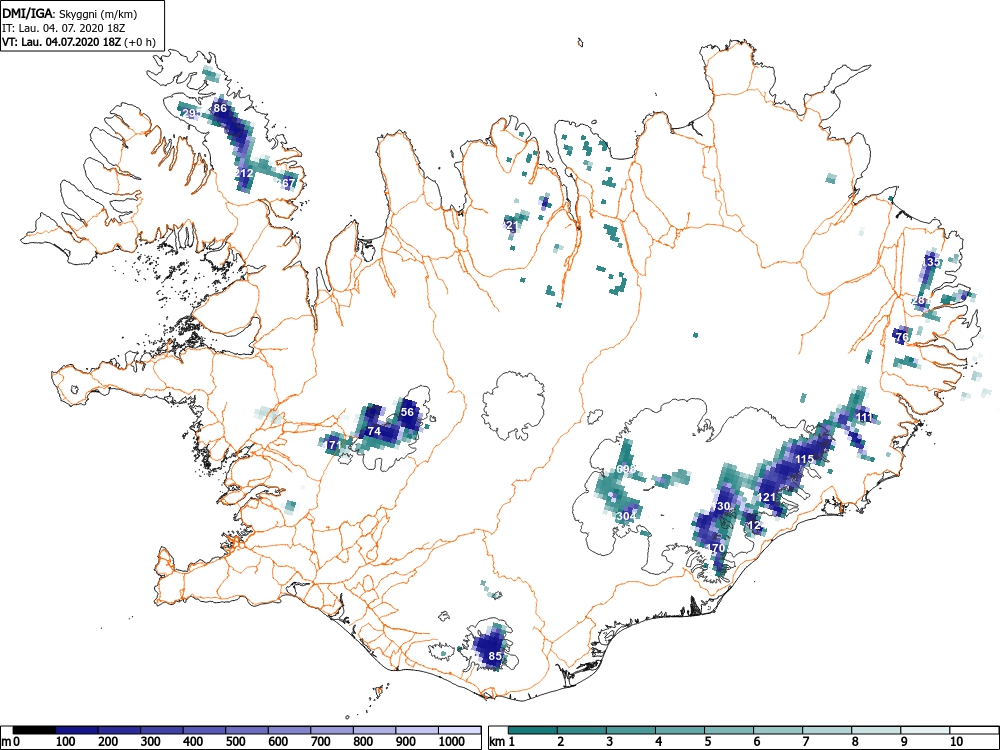
Task: Click the 1–2 km dark teal legend swatch
Action: (533, 730)
